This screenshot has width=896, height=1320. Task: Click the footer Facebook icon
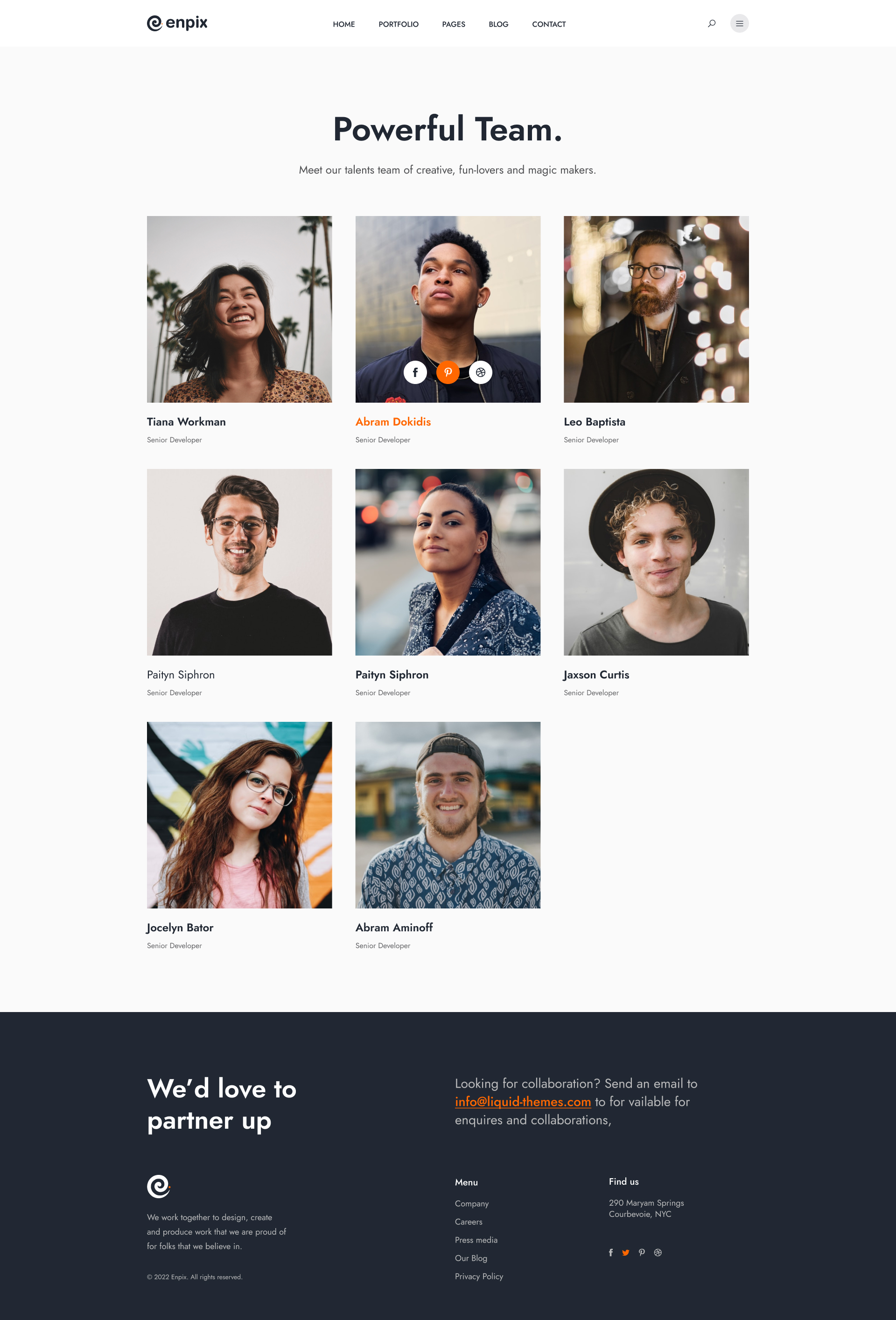(611, 1252)
